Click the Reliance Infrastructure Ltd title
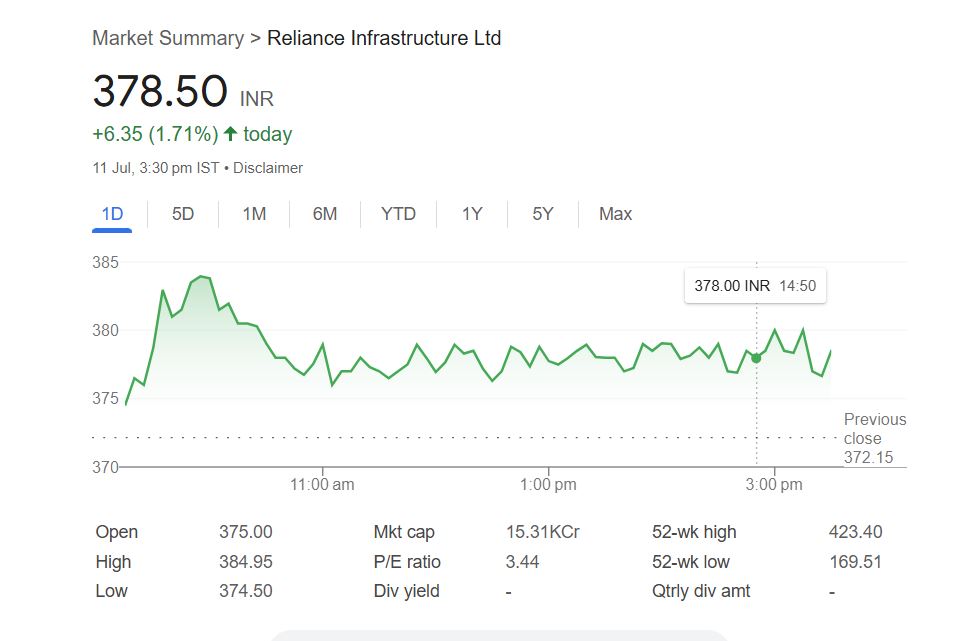 coord(384,38)
